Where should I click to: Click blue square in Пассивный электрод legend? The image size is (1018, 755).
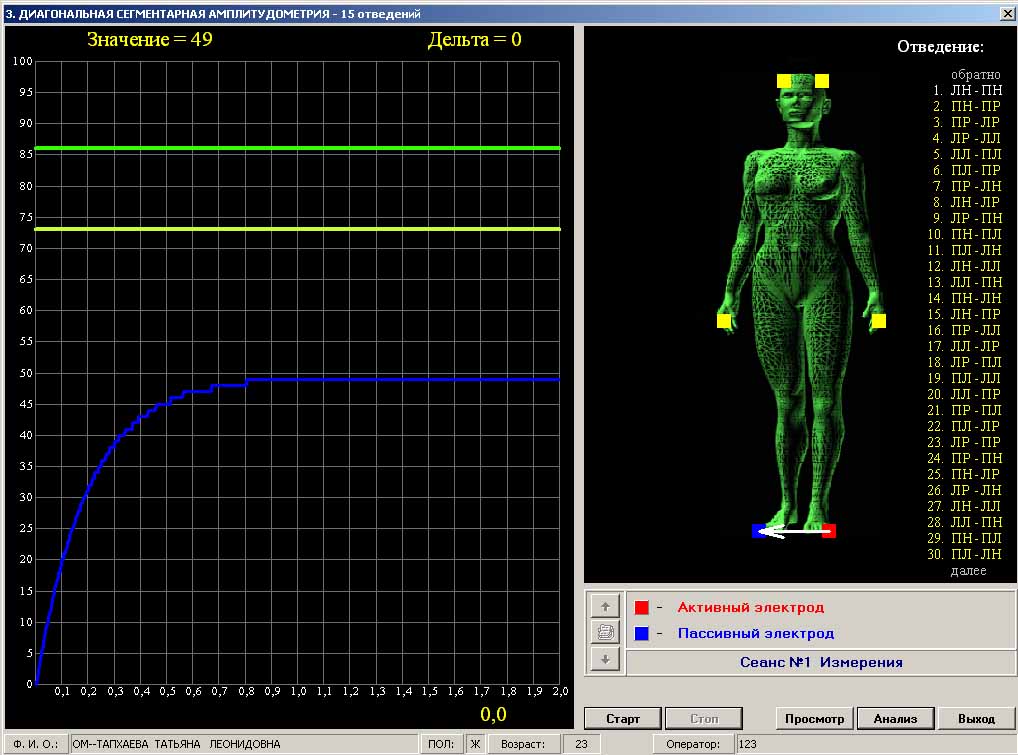(x=641, y=634)
